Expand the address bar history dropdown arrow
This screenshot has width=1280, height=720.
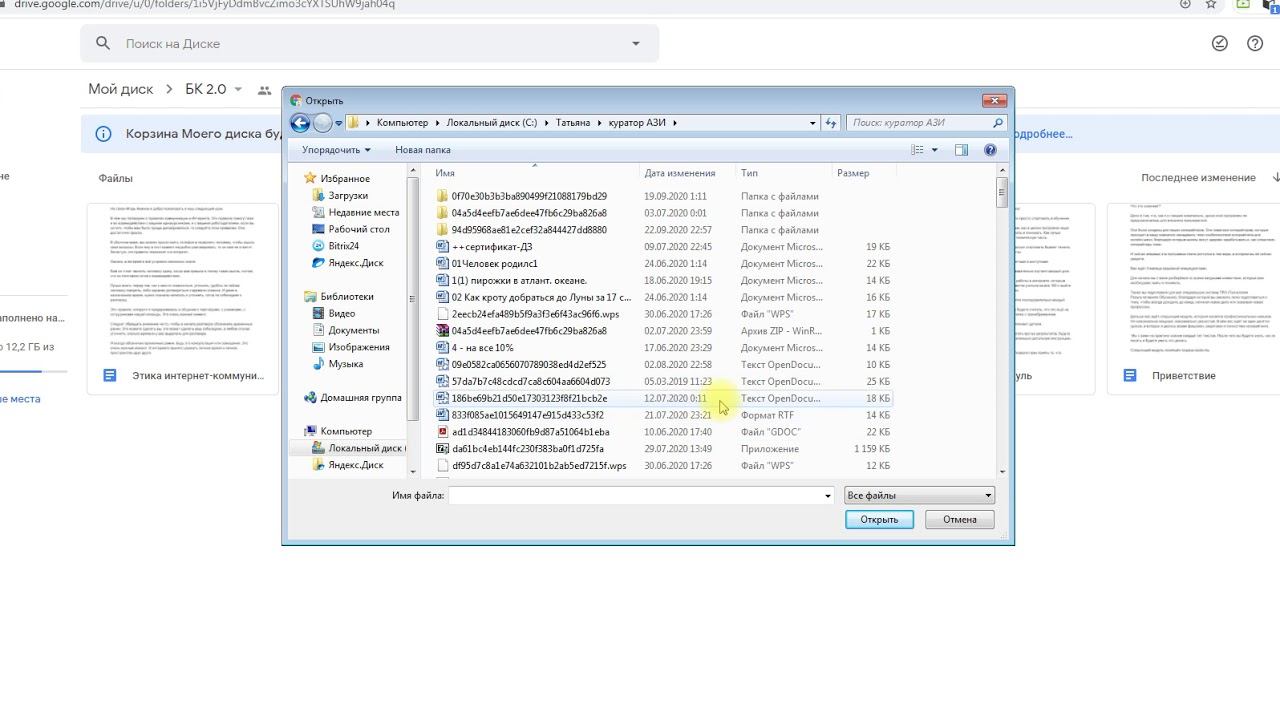click(812, 123)
